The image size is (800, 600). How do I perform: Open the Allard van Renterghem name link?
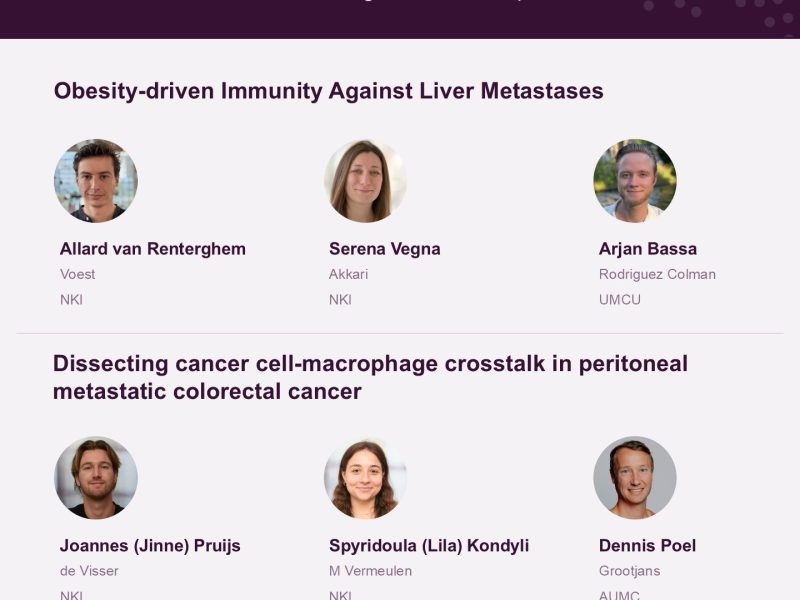point(153,249)
